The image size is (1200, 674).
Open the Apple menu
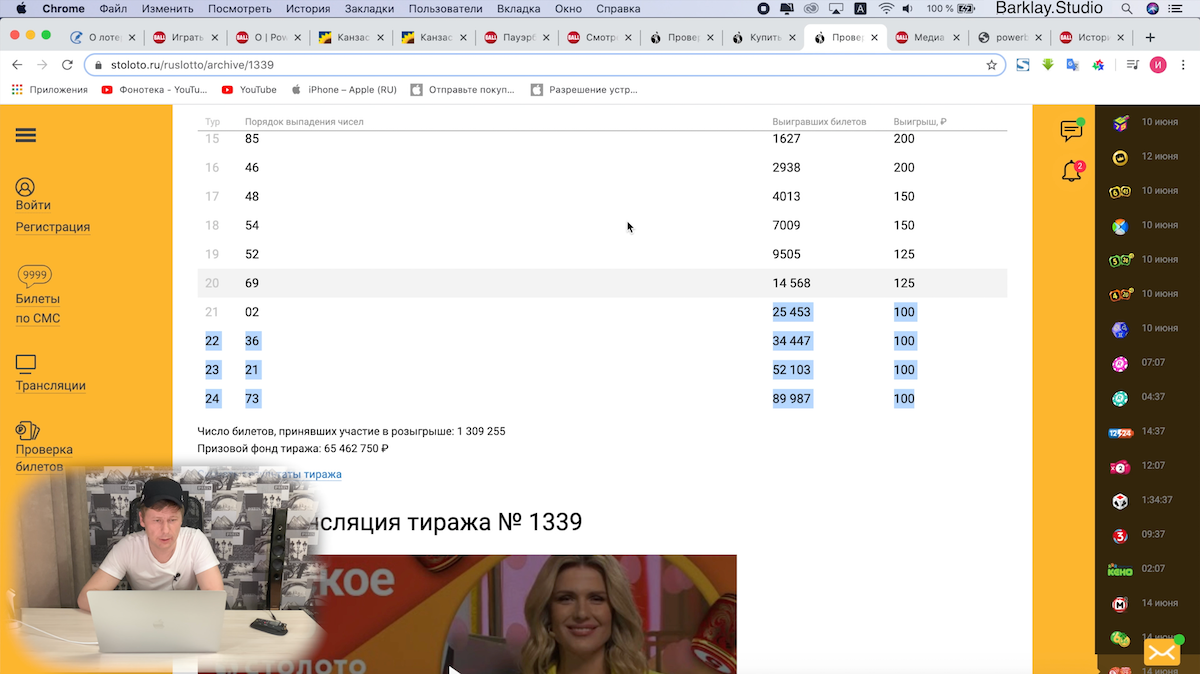(20, 9)
